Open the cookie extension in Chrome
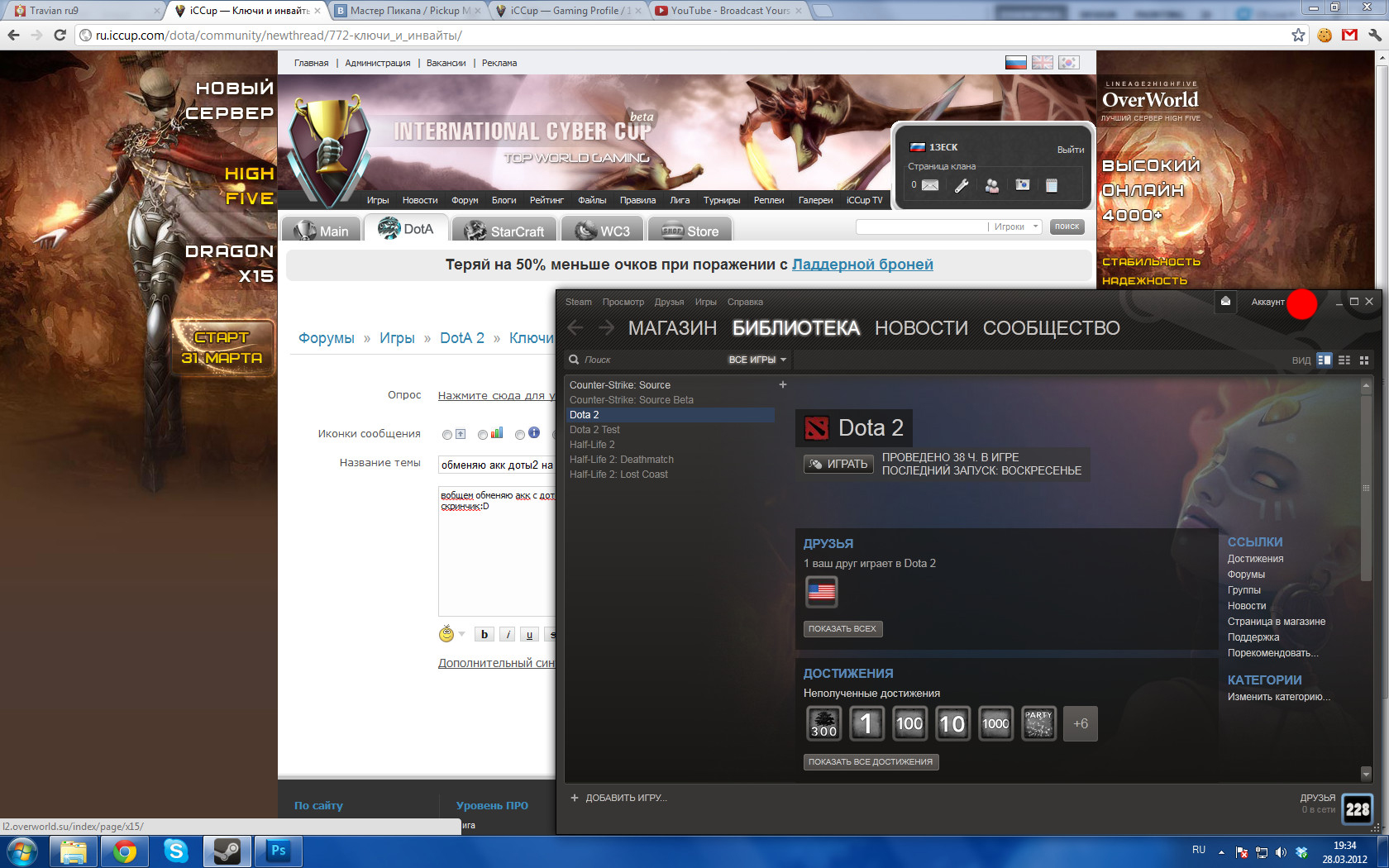Screen dimensions: 1389x868 pos(1325,35)
